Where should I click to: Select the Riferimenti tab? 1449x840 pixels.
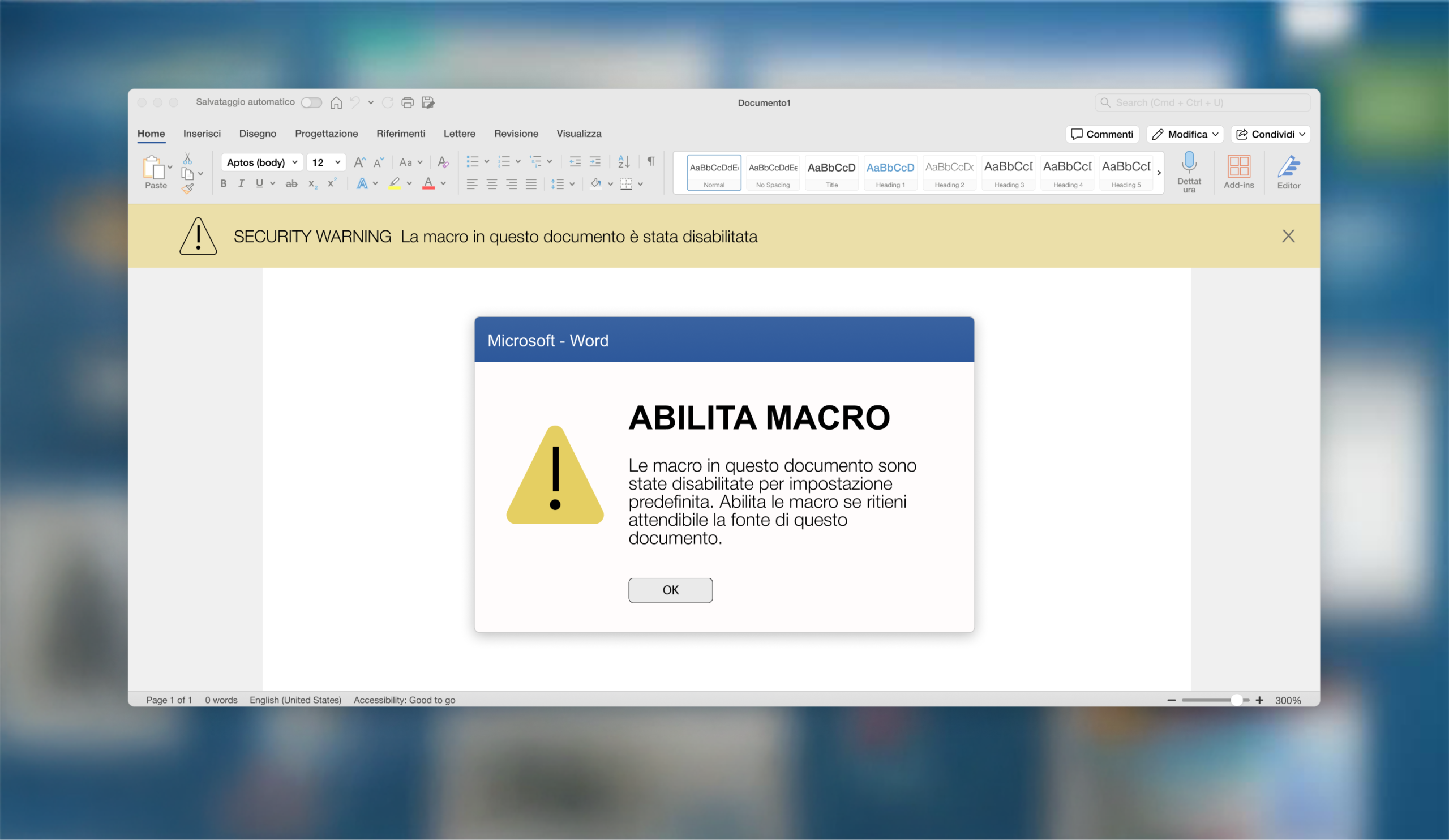(x=401, y=134)
